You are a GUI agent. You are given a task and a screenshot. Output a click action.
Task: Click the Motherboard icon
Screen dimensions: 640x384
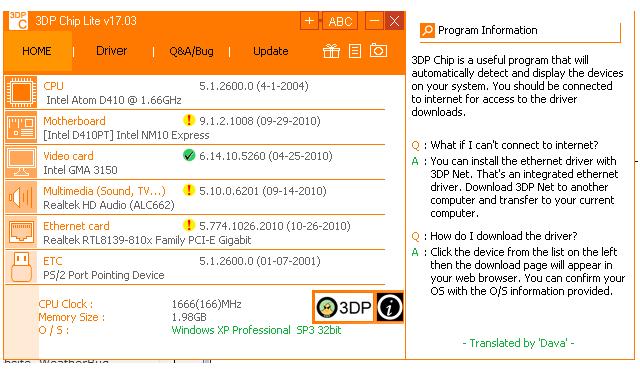(21, 127)
